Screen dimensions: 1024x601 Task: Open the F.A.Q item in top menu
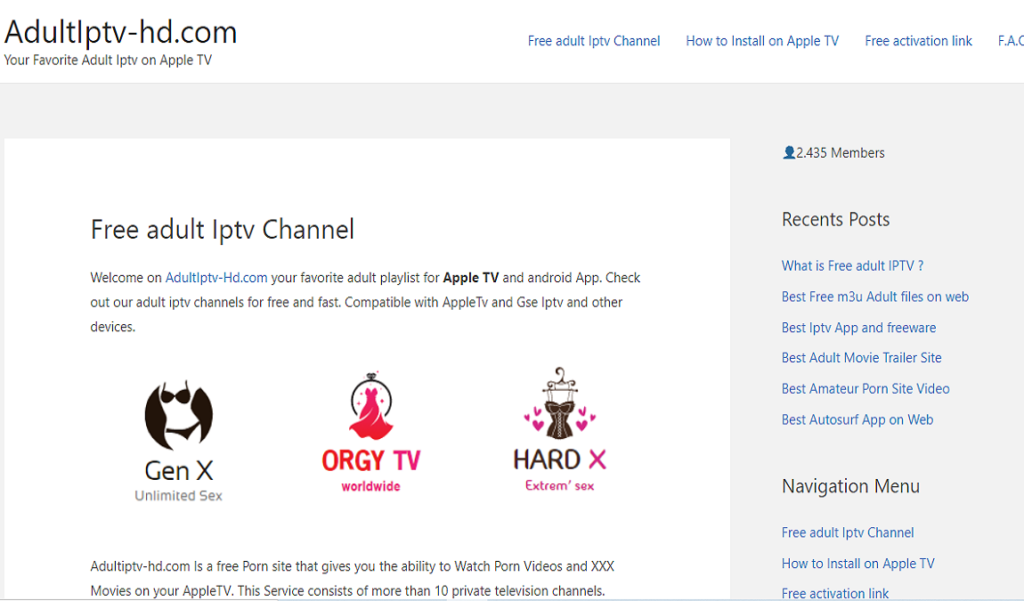pyautogui.click(x=1010, y=41)
